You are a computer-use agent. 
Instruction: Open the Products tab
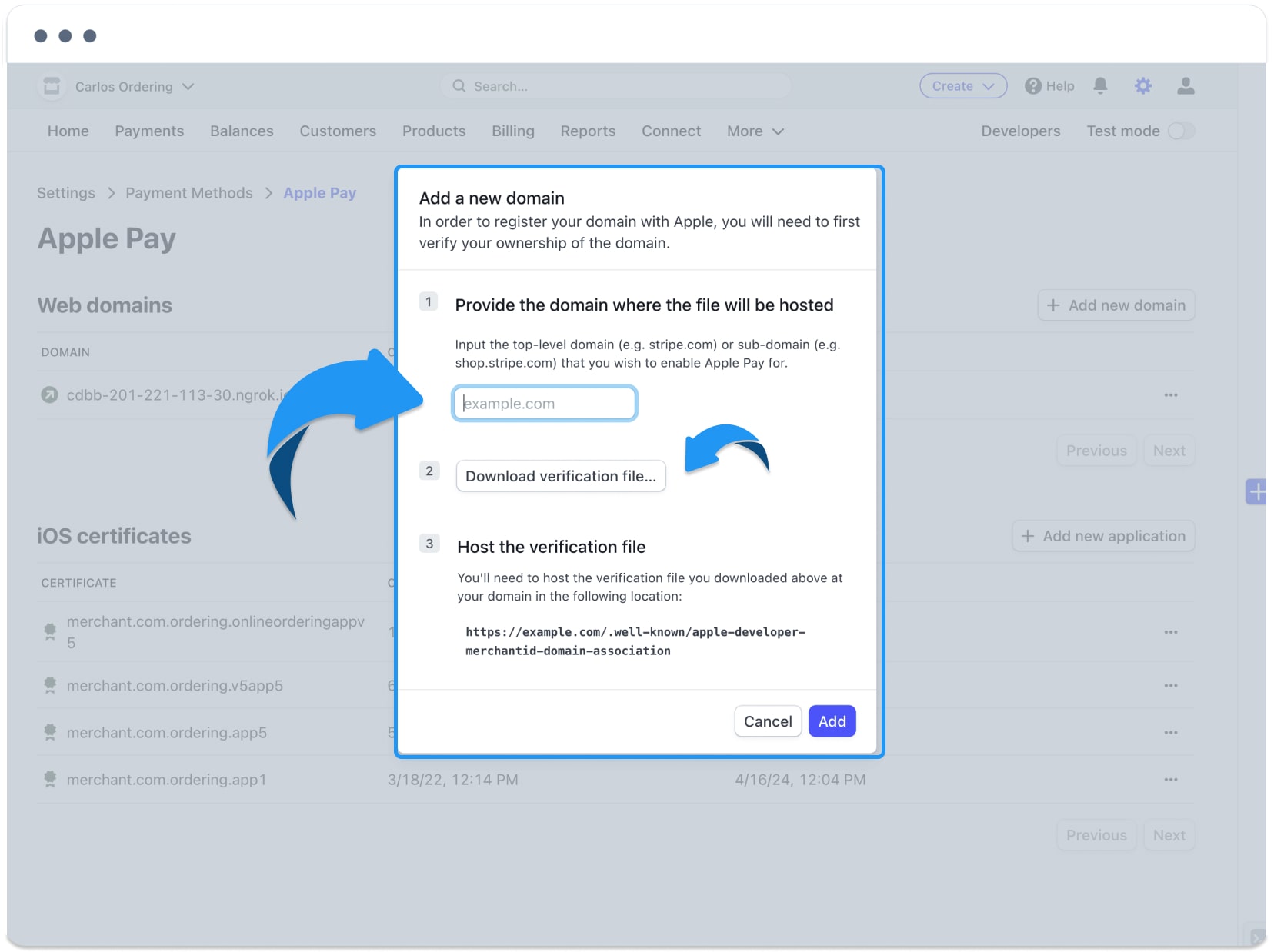pyautogui.click(x=434, y=131)
